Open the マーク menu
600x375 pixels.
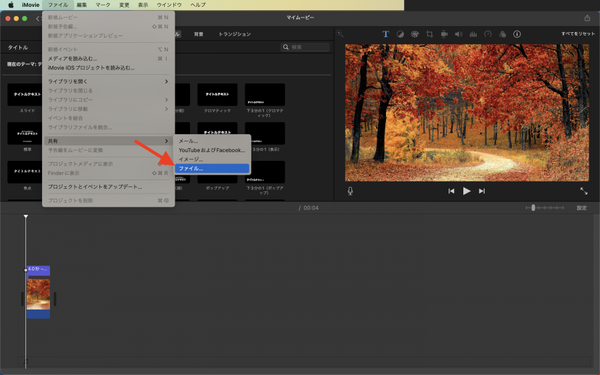tap(103, 5)
